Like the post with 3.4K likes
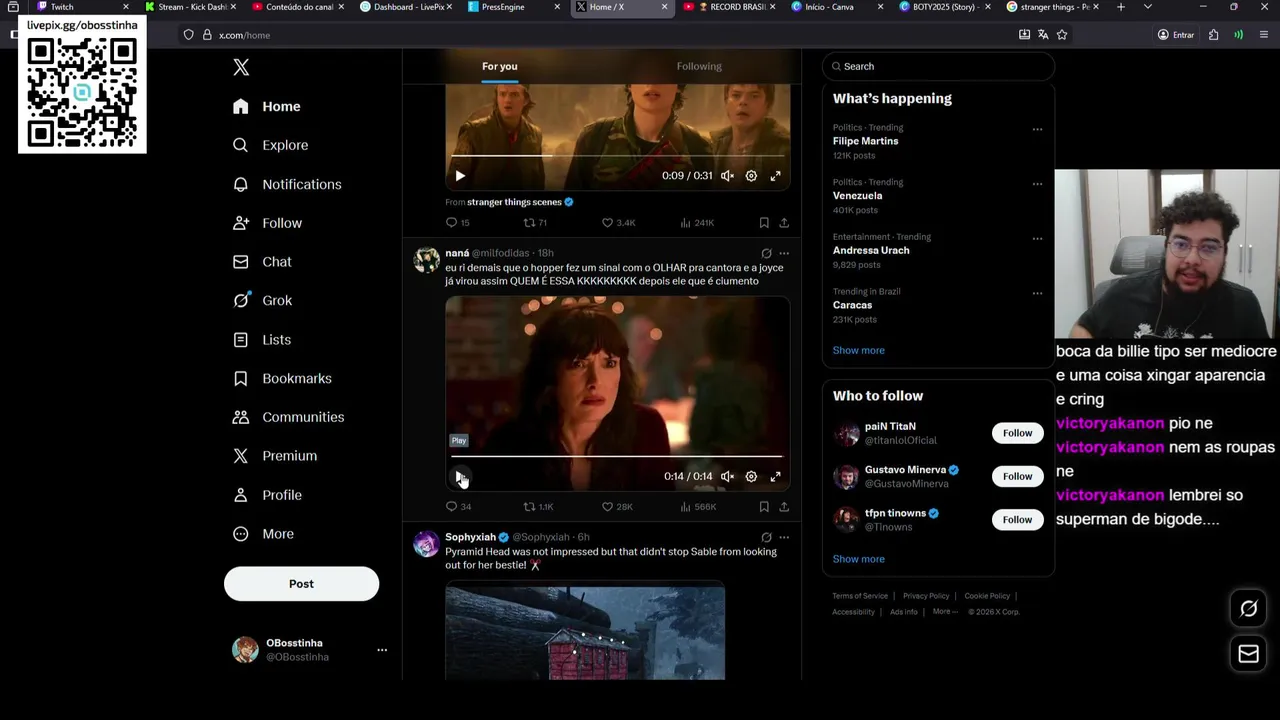The image size is (1280, 720). (618, 223)
